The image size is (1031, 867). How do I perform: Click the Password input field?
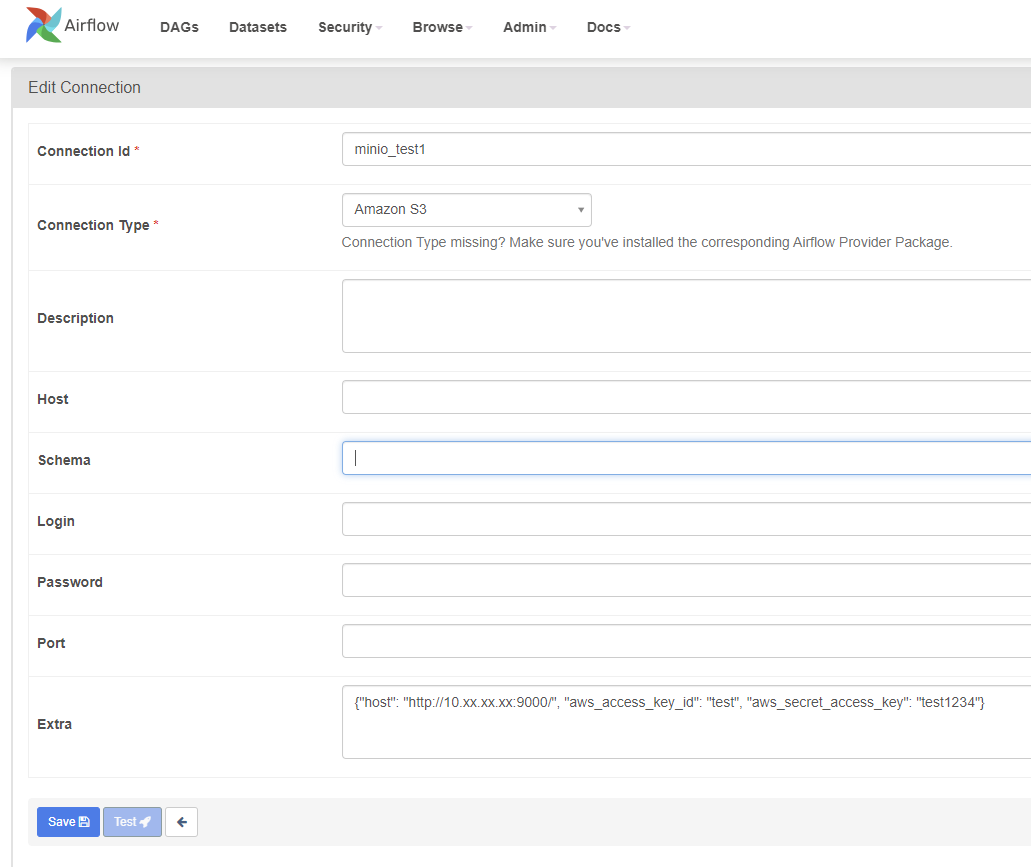pyautogui.click(x=686, y=580)
